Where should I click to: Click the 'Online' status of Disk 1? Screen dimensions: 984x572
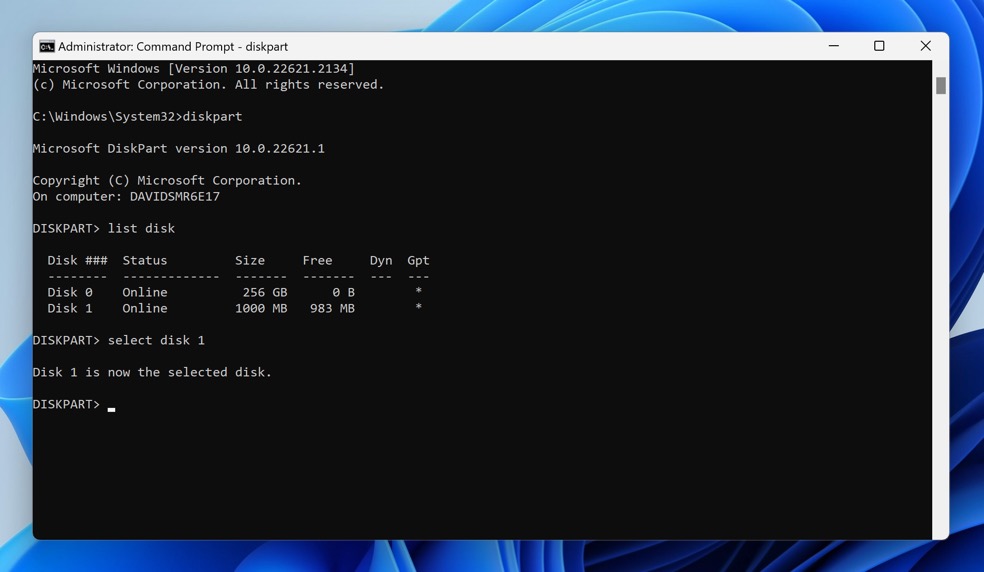pyautogui.click(x=145, y=308)
